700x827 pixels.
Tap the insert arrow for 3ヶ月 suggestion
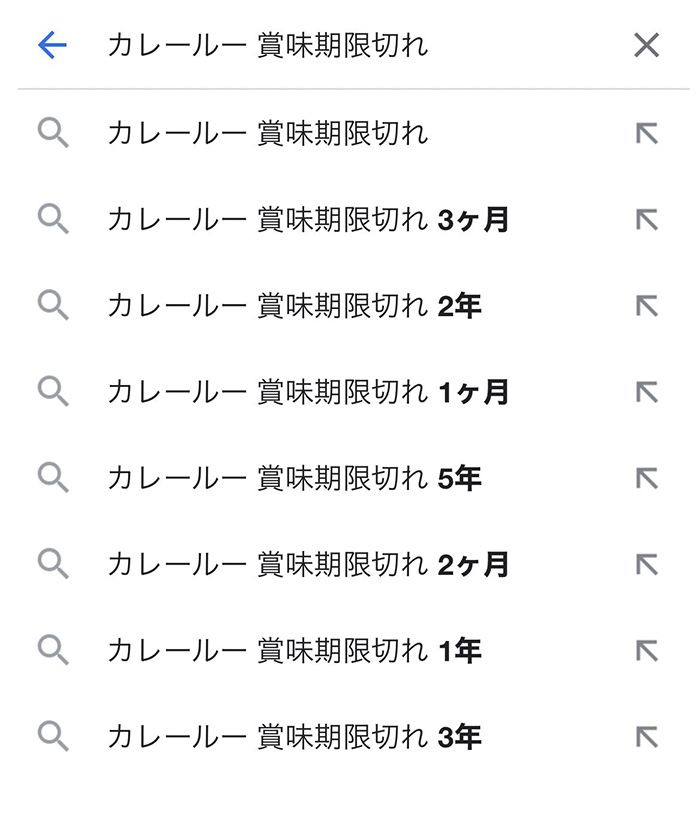click(646, 219)
